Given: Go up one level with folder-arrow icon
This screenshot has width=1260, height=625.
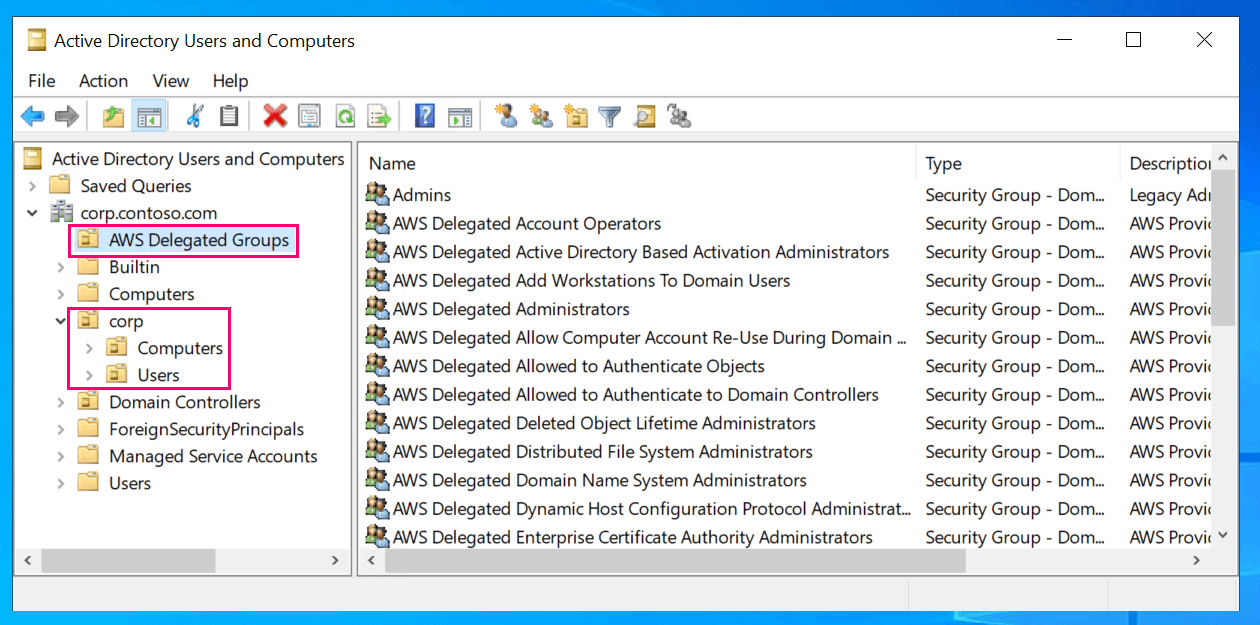Looking at the screenshot, I should [x=114, y=117].
